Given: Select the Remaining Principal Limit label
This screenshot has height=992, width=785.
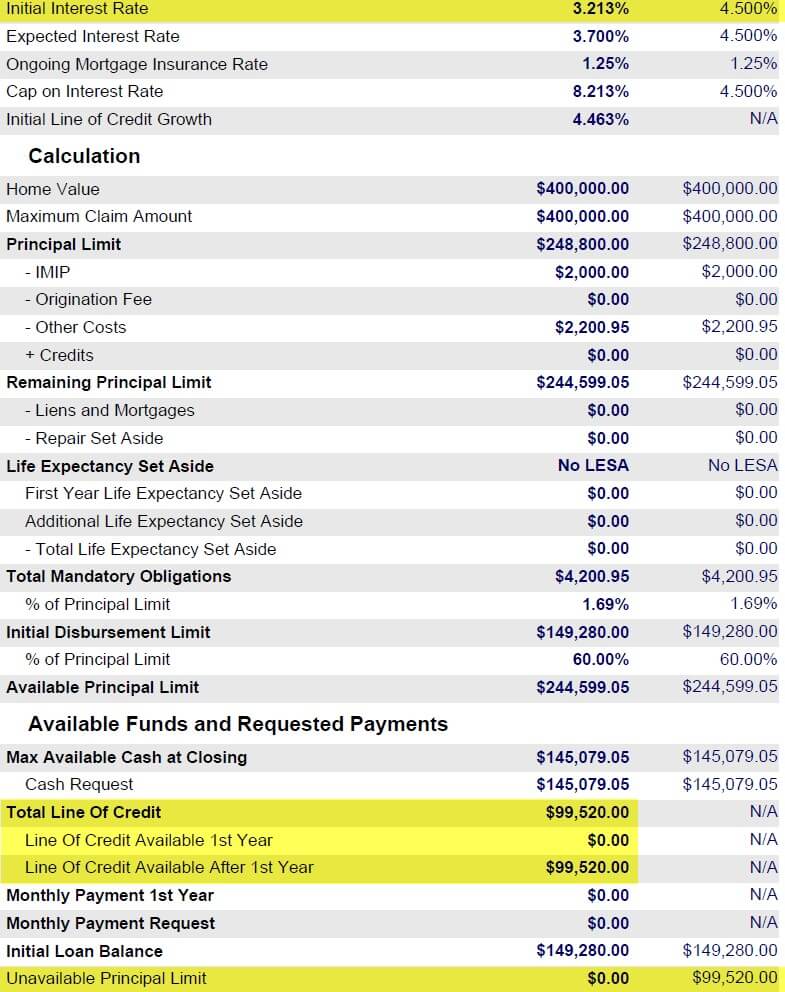Looking at the screenshot, I should [x=109, y=382].
